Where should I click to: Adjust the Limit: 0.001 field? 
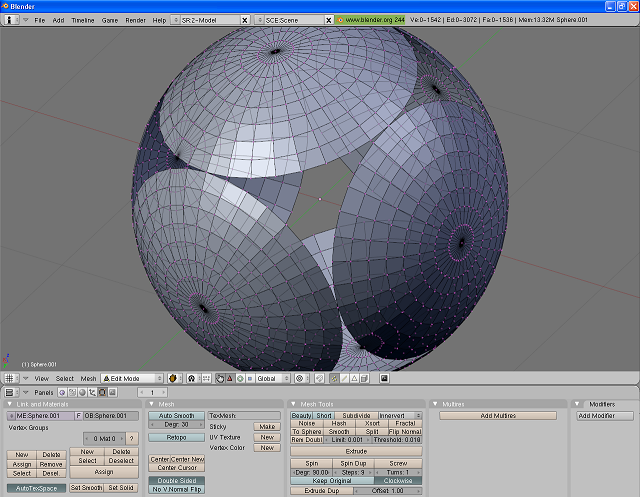click(x=347, y=439)
